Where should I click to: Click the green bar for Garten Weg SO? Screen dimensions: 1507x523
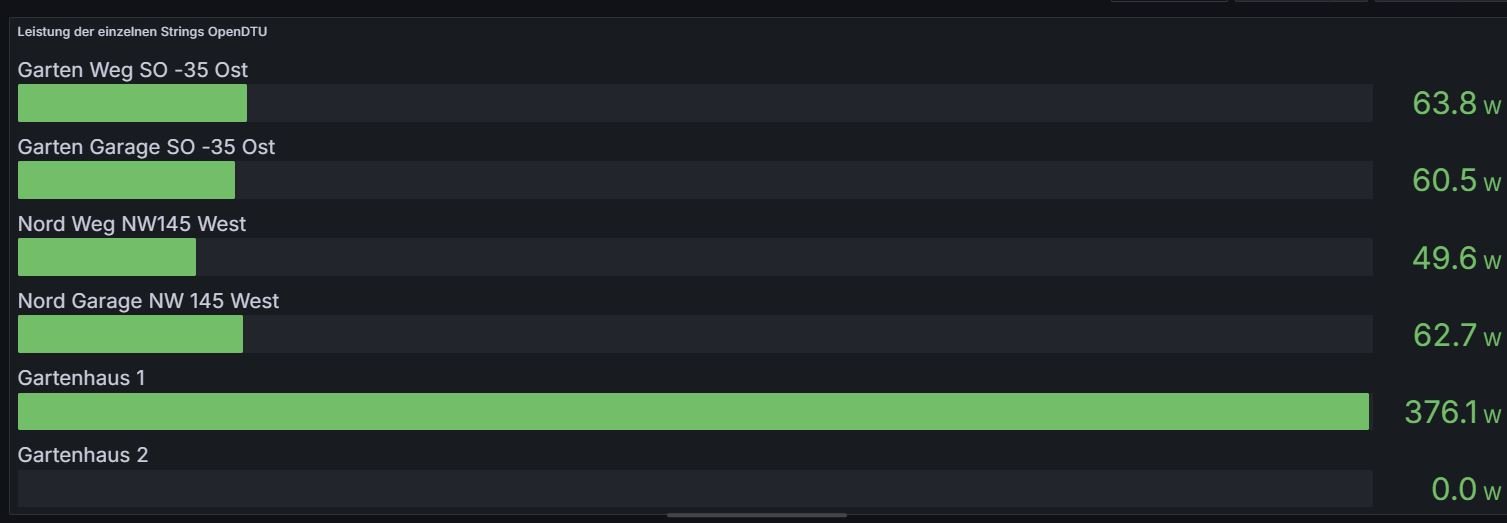pos(132,103)
